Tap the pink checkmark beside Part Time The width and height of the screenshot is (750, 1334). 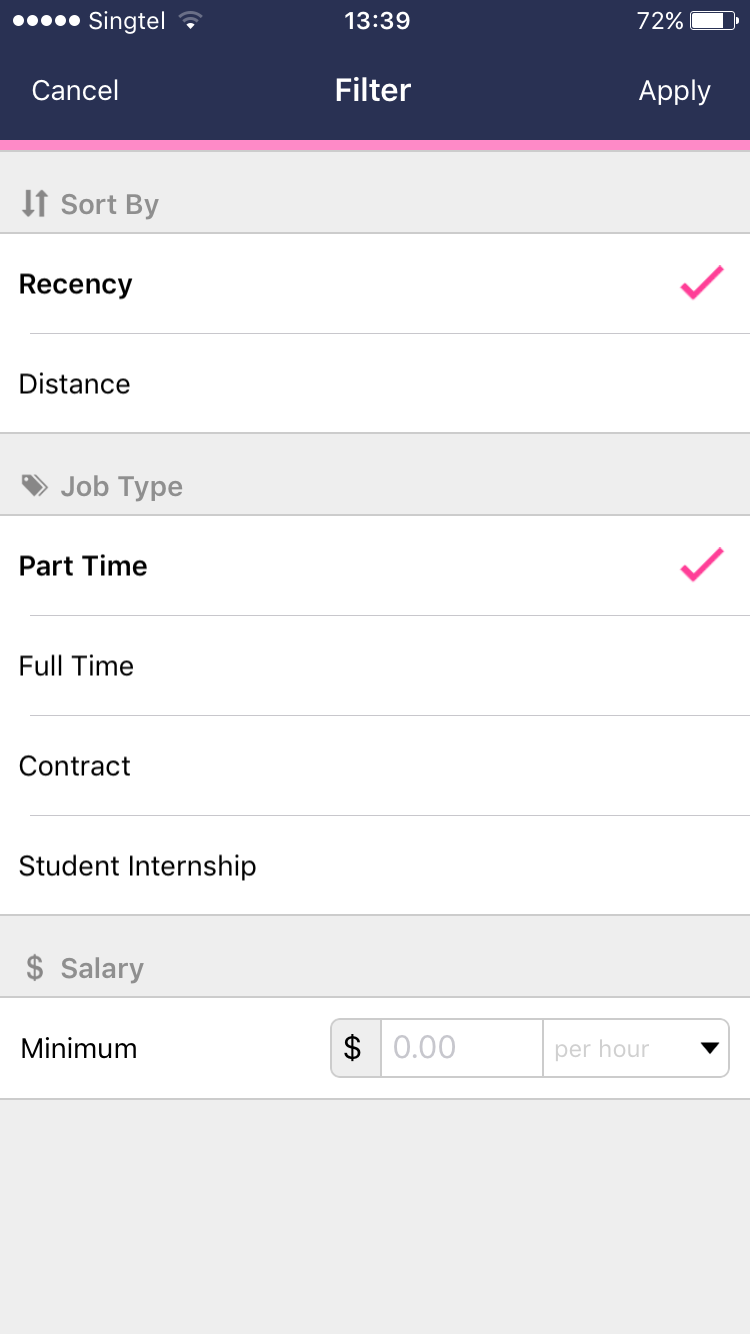pyautogui.click(x=701, y=565)
